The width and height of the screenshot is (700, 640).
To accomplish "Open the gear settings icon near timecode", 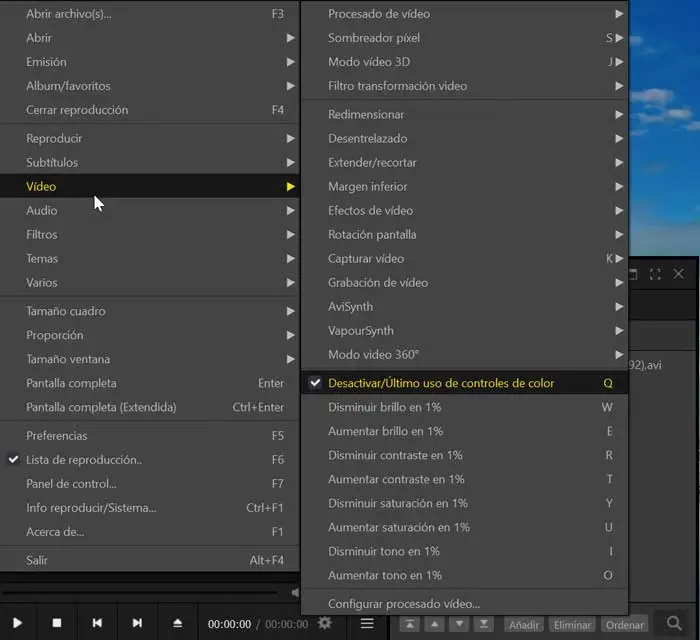I will coord(325,623).
